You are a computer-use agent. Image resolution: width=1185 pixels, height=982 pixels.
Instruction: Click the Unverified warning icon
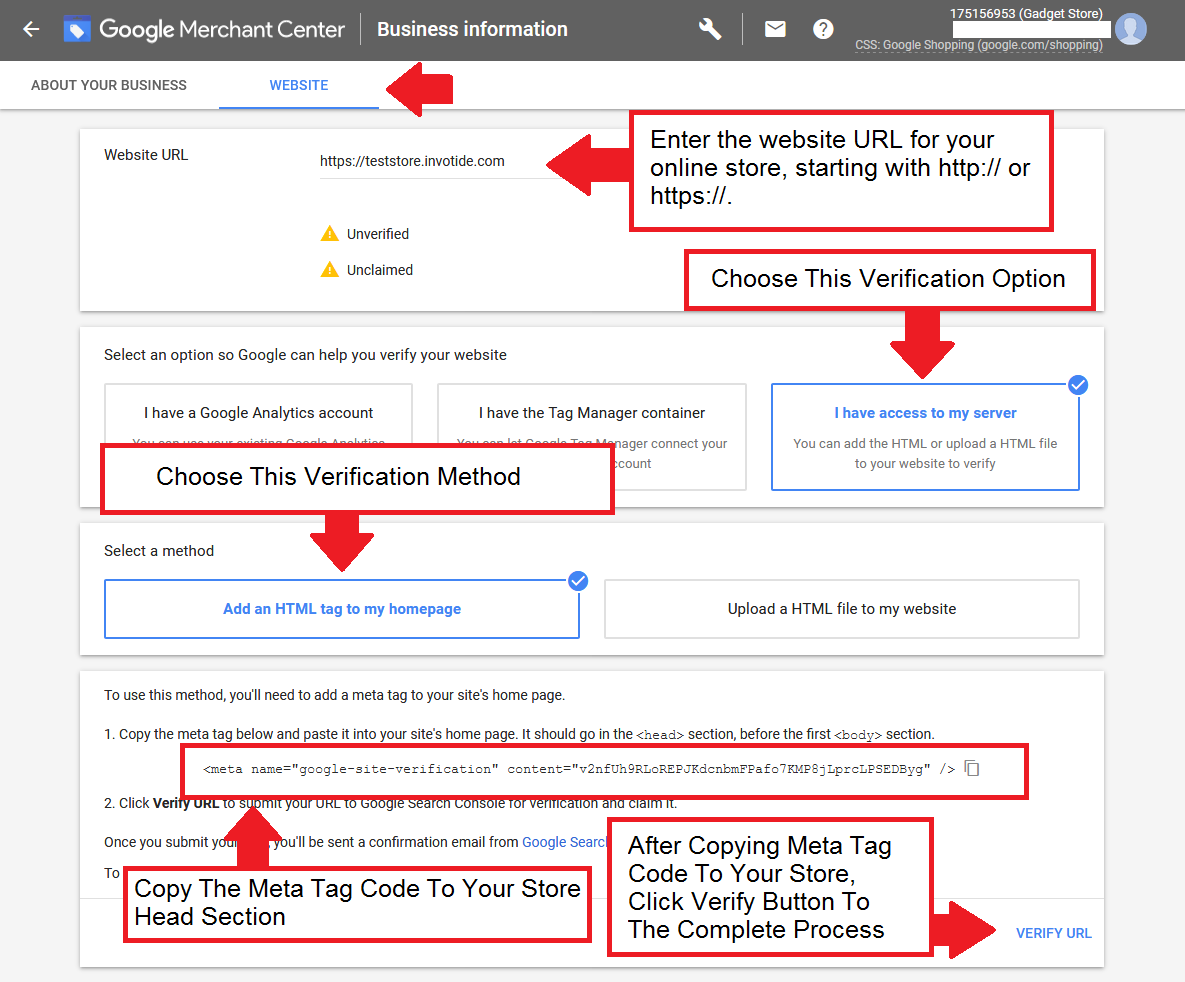(x=329, y=234)
